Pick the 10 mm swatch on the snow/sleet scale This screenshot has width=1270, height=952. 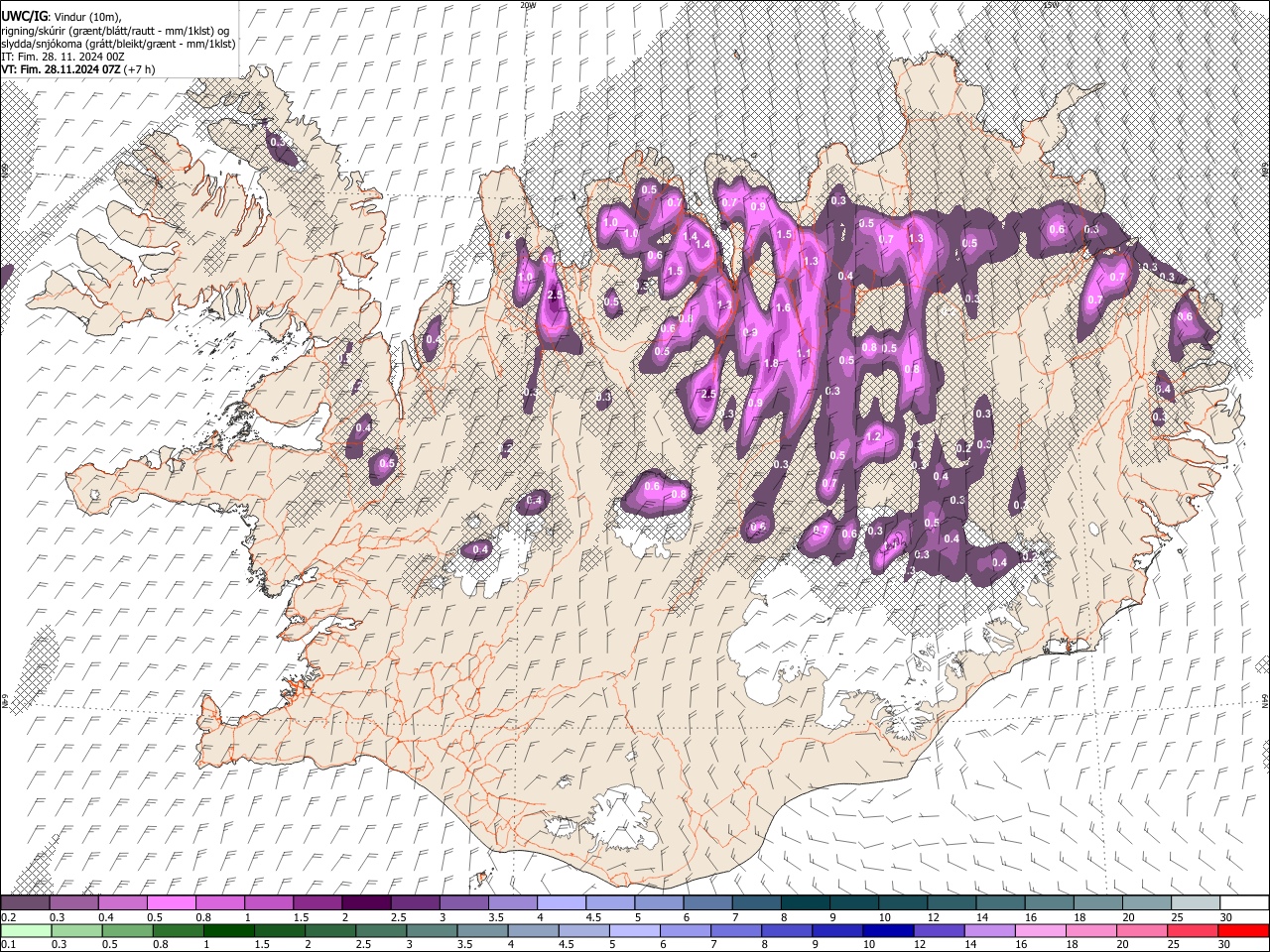902,903
